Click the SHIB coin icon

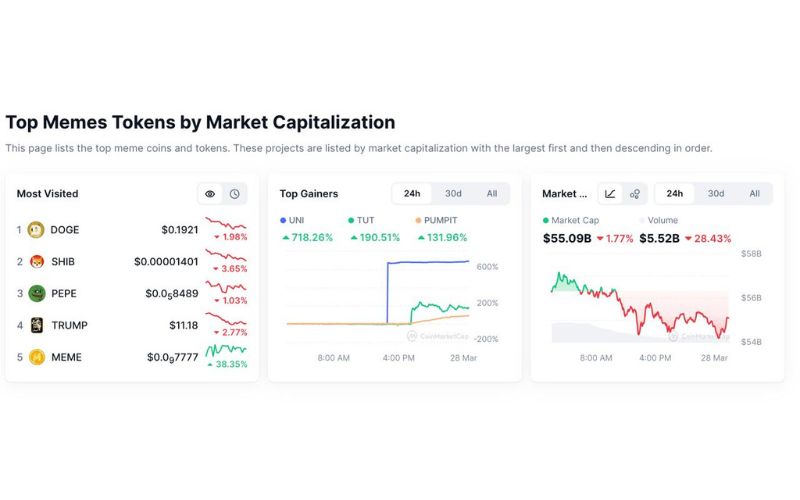36,261
